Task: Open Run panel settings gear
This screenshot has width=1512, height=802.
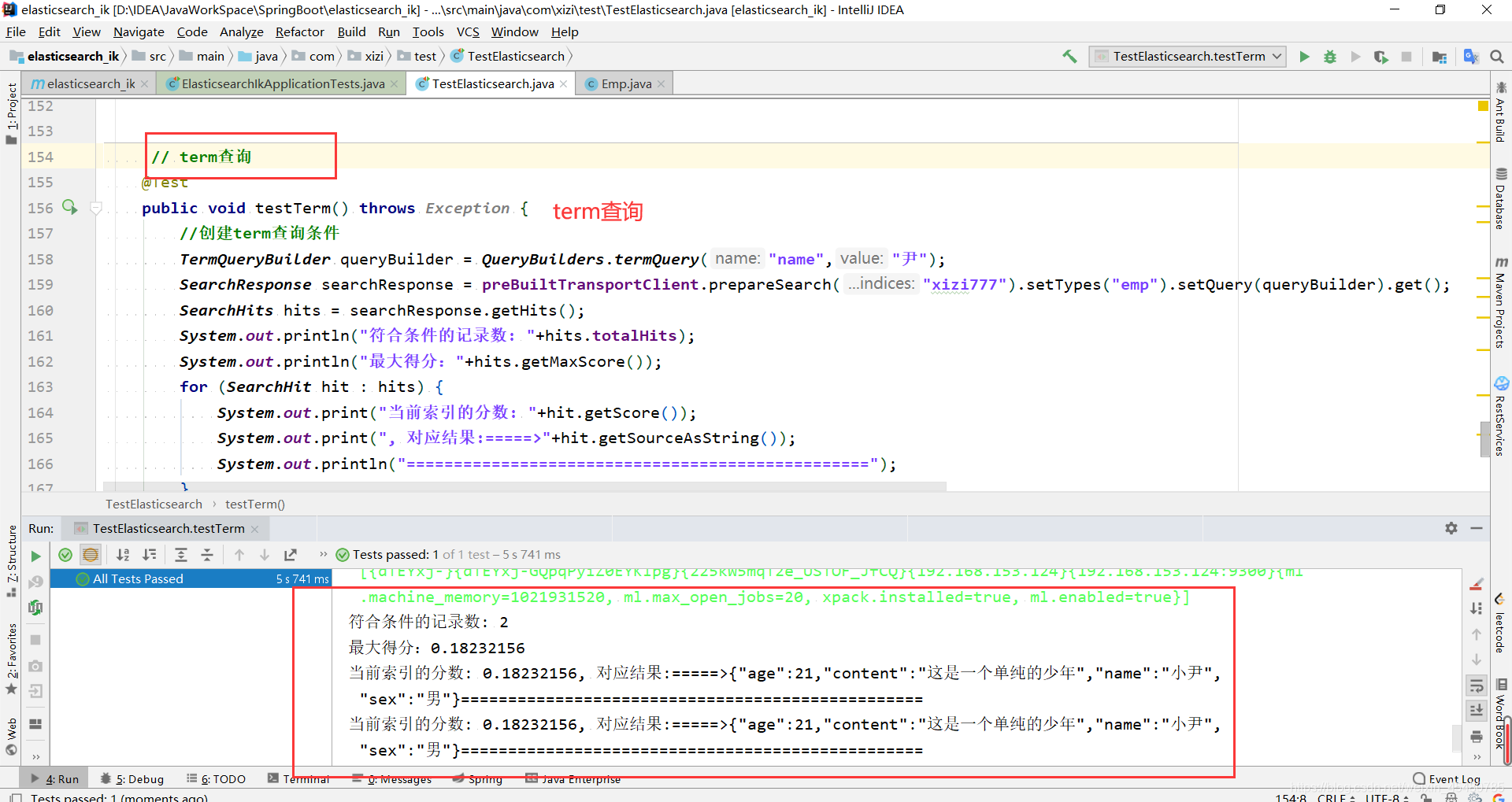Action: pyautogui.click(x=1451, y=528)
